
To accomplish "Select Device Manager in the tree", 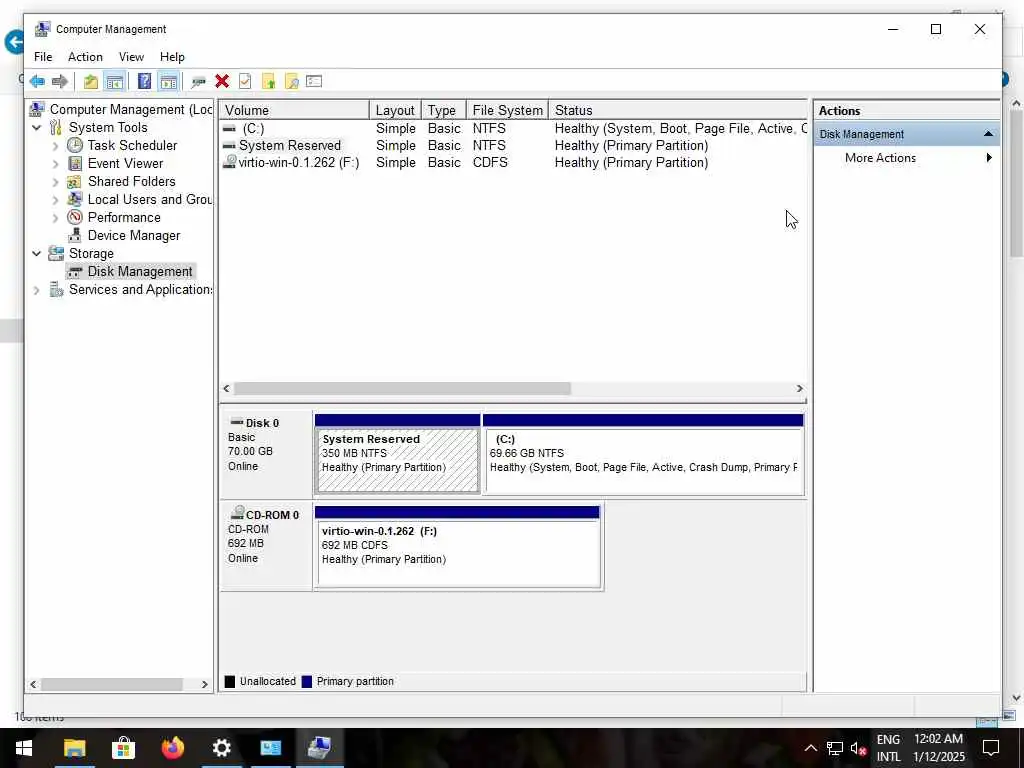I will click(134, 235).
